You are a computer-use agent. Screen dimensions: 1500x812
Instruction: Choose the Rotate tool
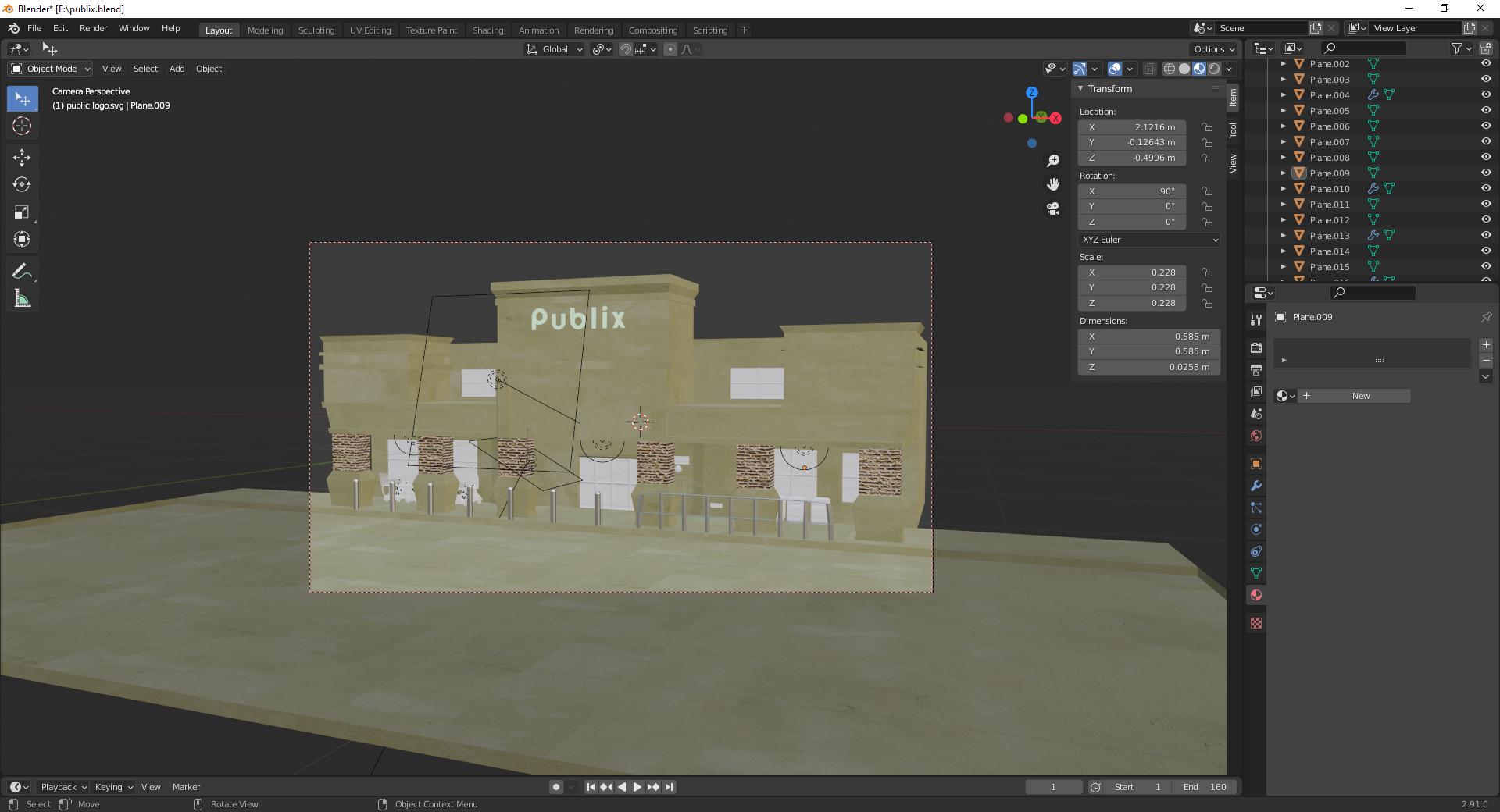22,185
